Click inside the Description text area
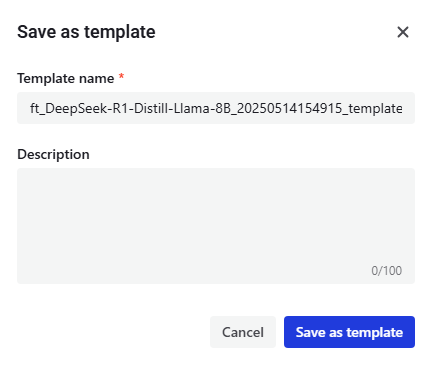Image resolution: width=433 pixels, height=369 pixels. click(216, 226)
